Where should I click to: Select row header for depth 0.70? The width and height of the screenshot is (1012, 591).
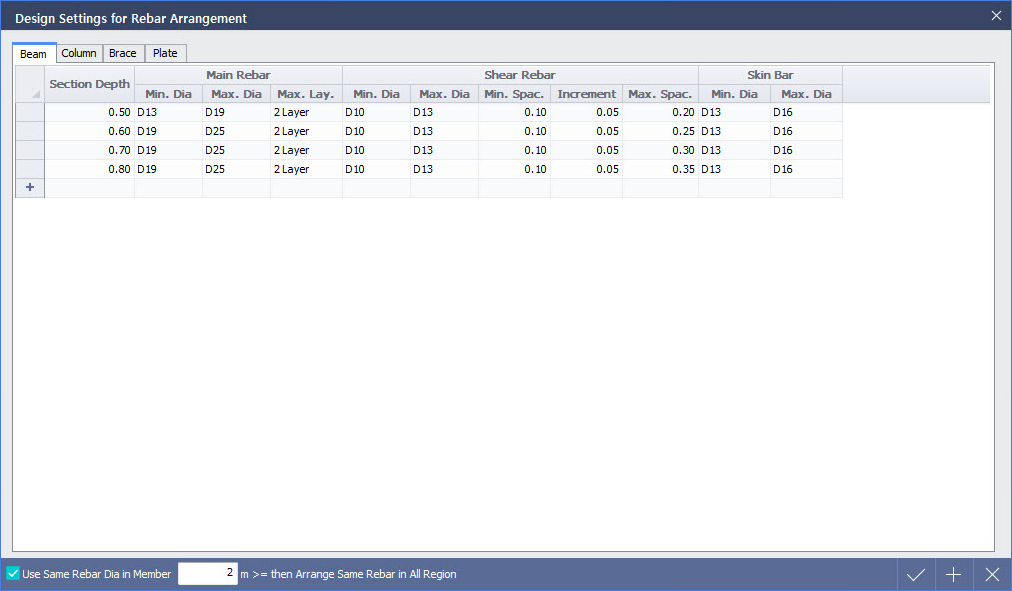(29, 150)
